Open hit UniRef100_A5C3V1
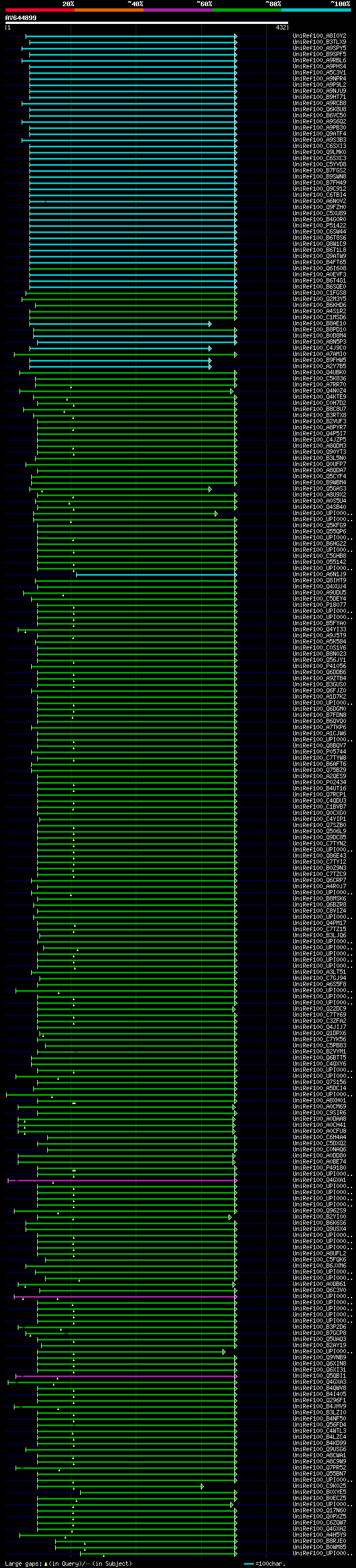The image size is (356, 1568). point(319,72)
